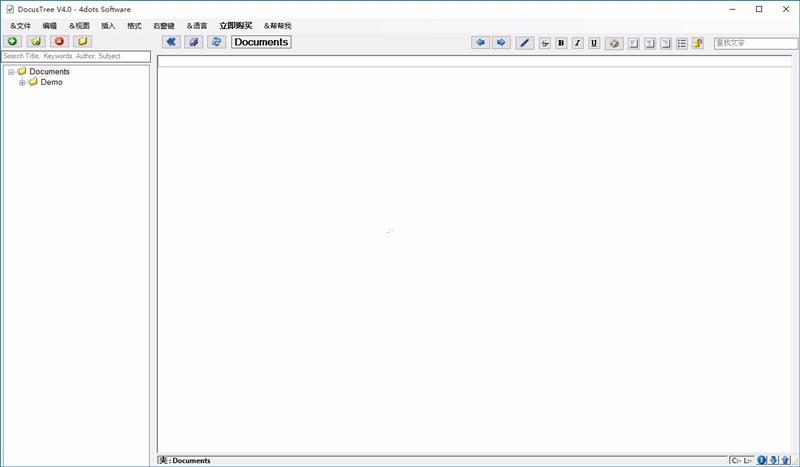Open the 编辑 menu

50,25
